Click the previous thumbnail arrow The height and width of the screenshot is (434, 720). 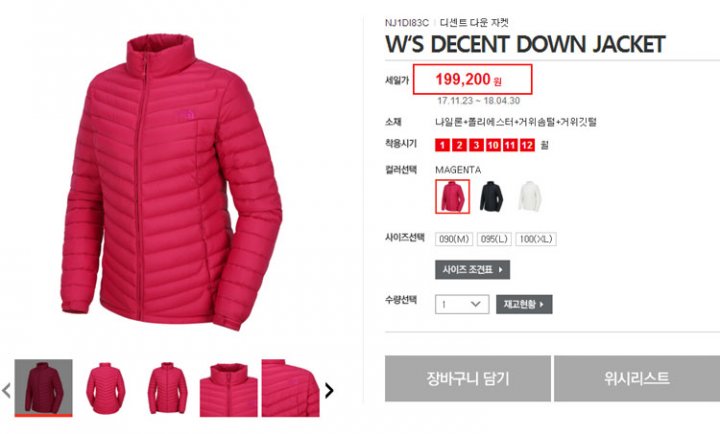[6, 390]
